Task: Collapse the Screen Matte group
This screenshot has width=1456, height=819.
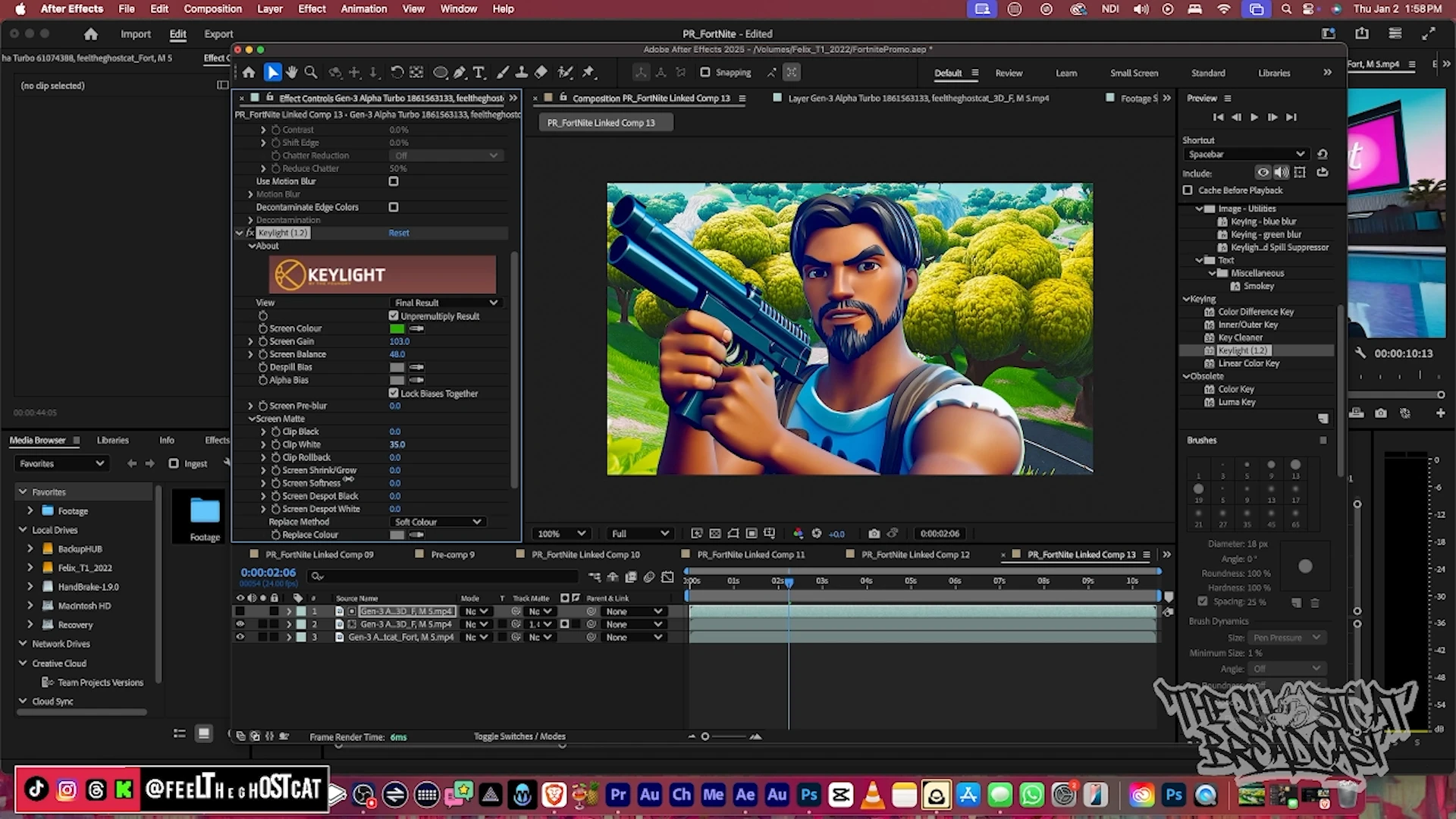Action: [252, 419]
